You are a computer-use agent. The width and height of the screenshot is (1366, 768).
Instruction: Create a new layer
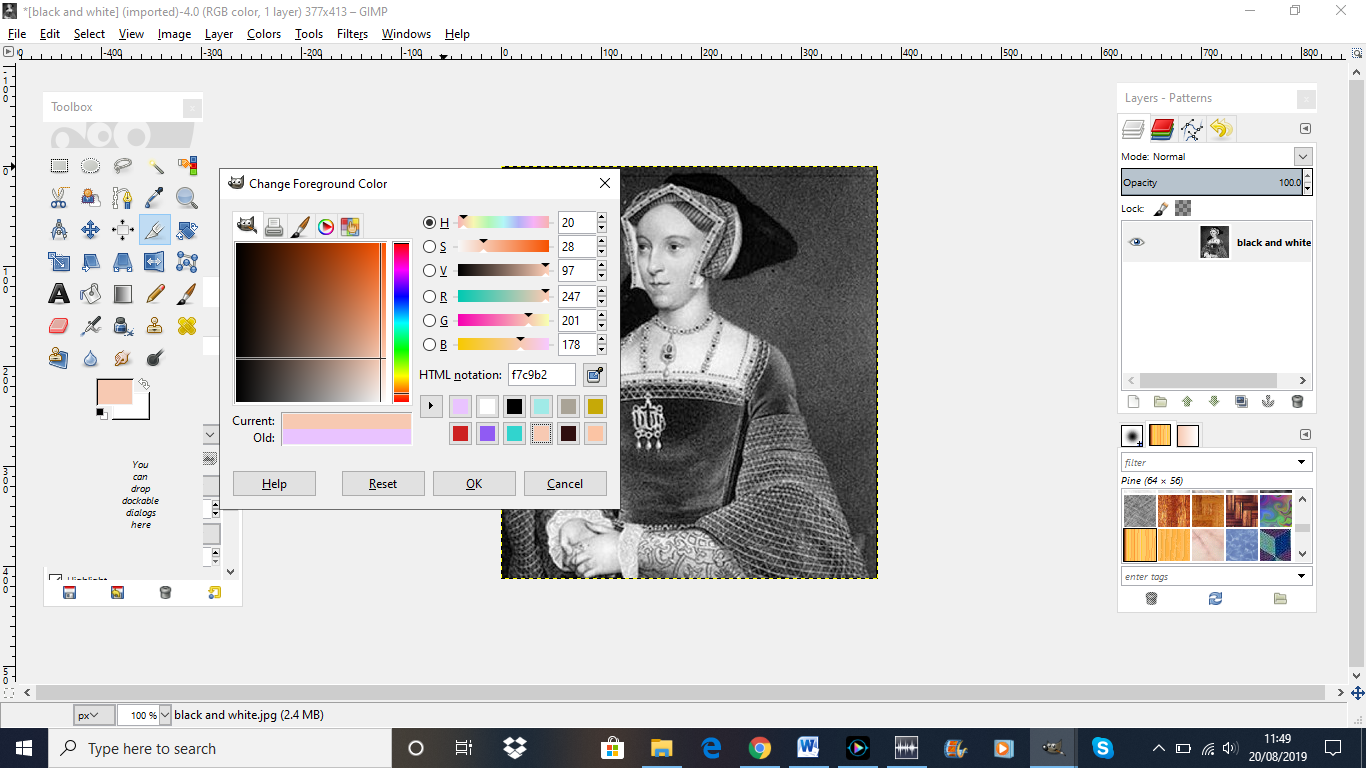1133,401
